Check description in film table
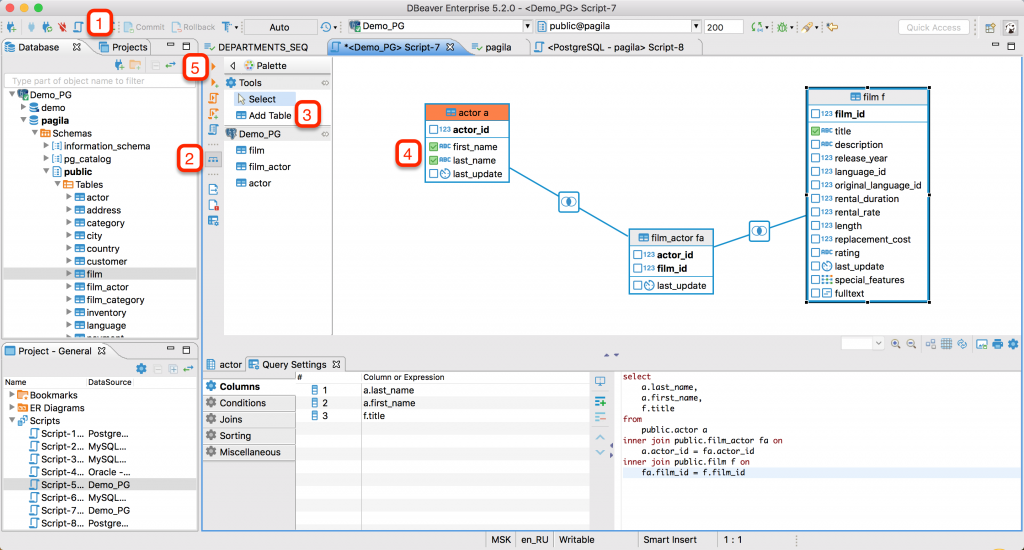This screenshot has height=550, width=1024. point(815,144)
